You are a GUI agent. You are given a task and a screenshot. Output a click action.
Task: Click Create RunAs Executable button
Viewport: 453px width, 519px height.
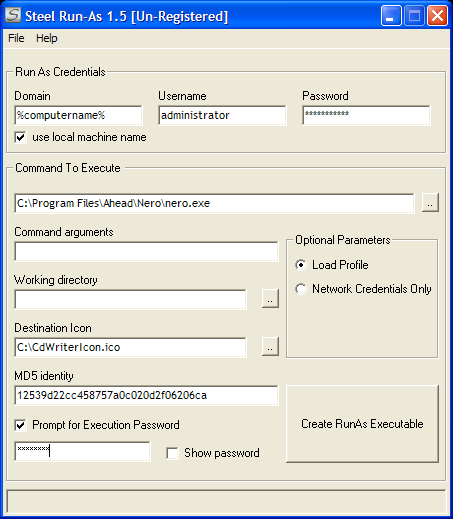362,424
